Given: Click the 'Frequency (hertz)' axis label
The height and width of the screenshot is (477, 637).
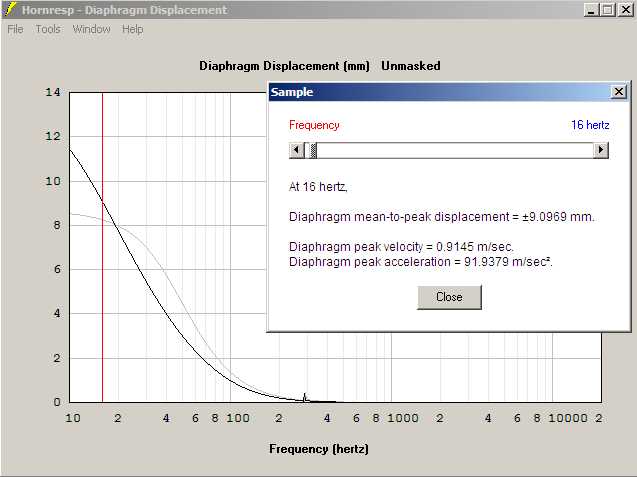Looking at the screenshot, I should coord(319,449).
